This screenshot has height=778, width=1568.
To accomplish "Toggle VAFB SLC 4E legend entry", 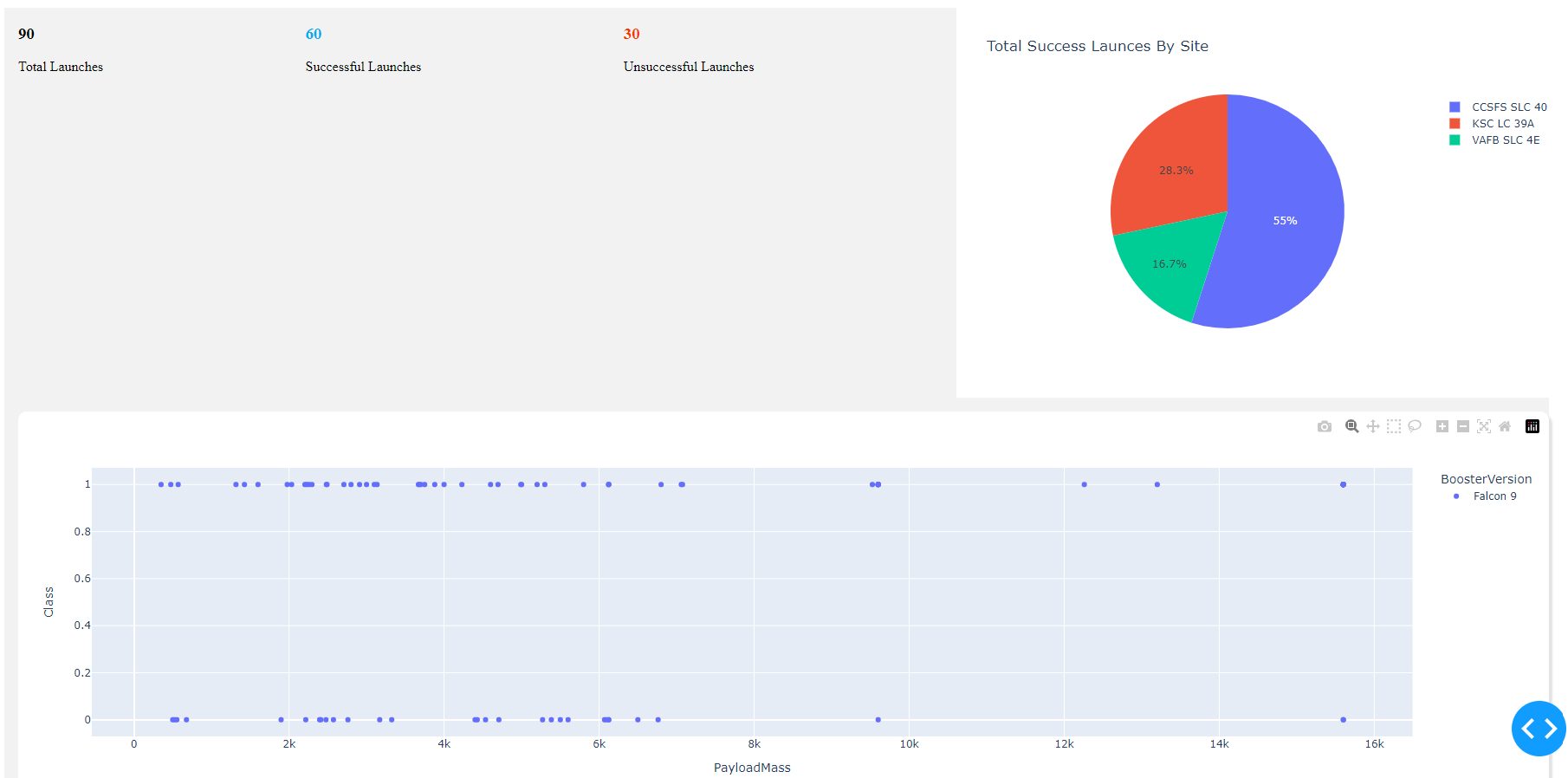I will point(1505,140).
